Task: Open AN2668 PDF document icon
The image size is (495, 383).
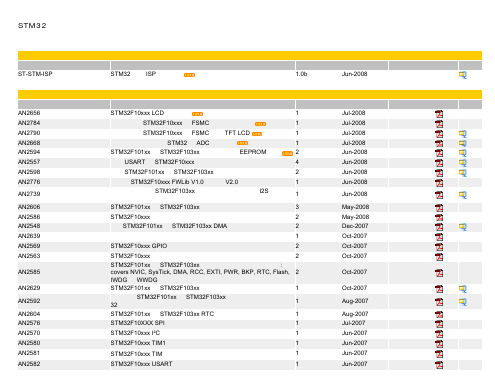Action: (x=439, y=144)
